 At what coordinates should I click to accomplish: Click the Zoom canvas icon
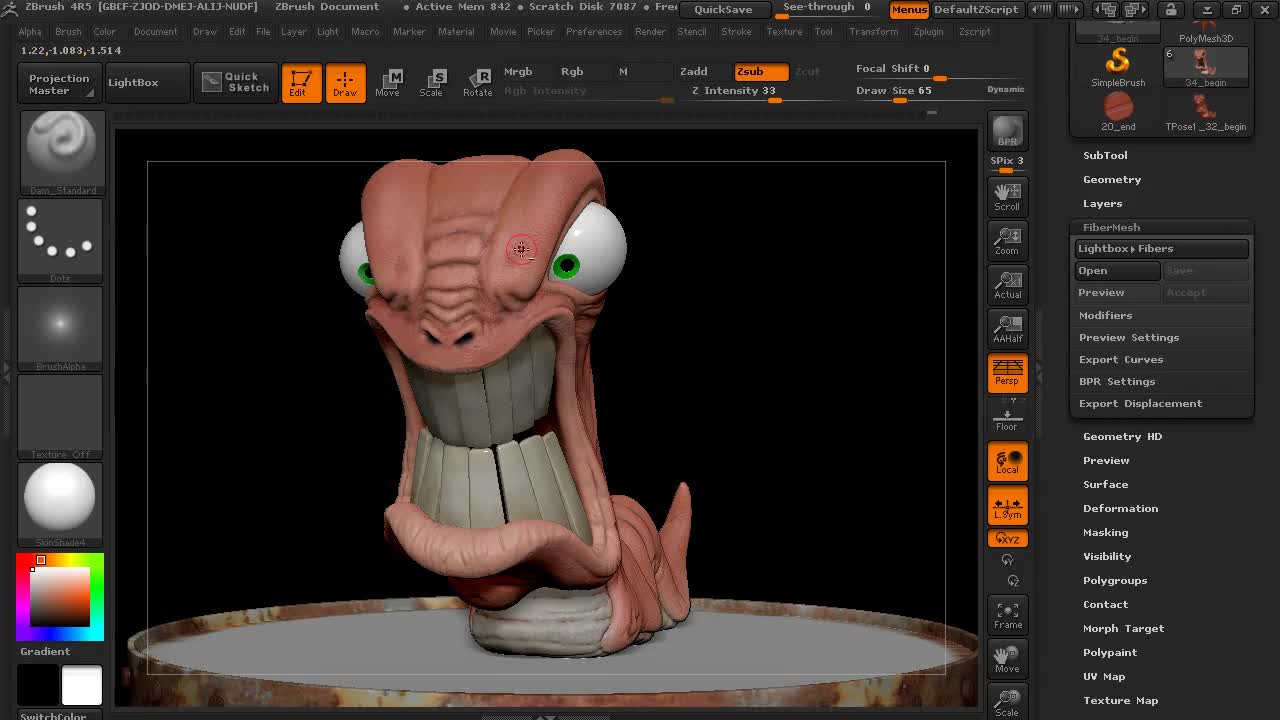click(1007, 240)
